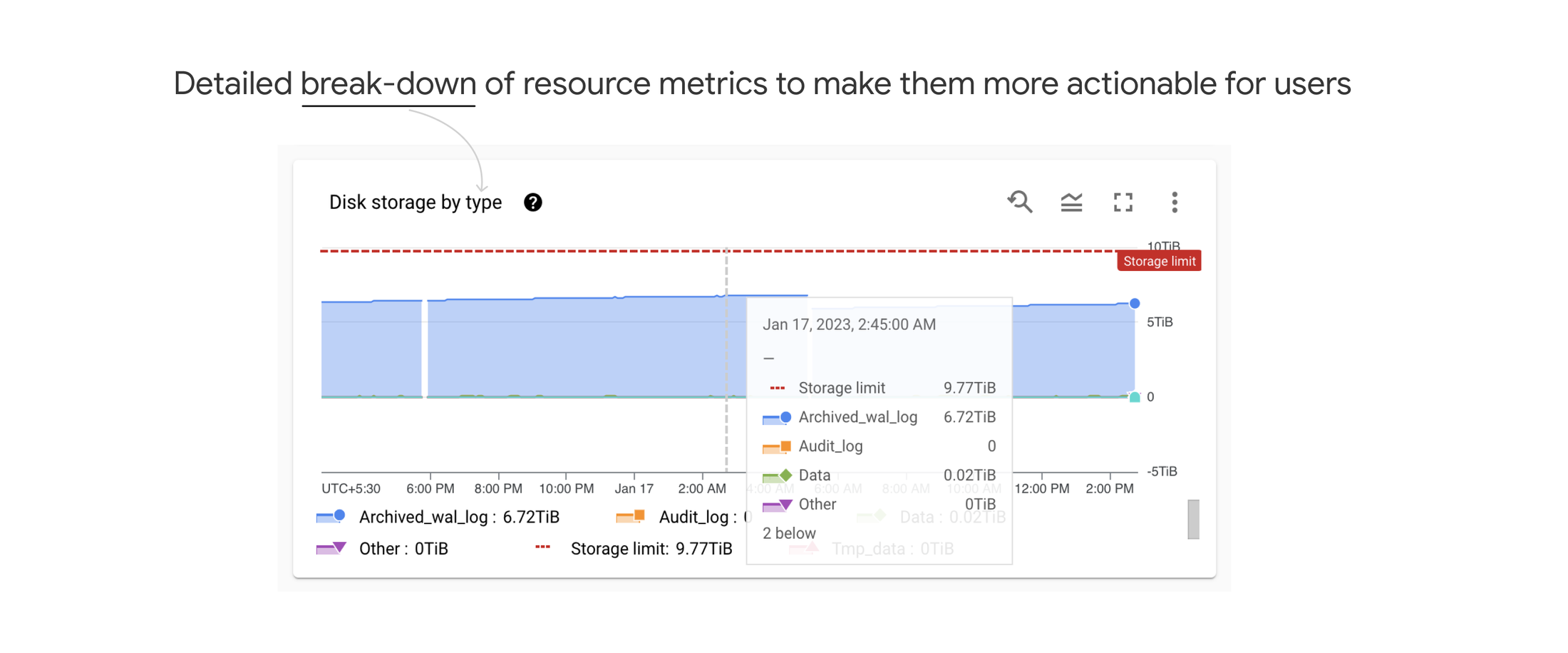Click the 12:00 PM axis label
The image size is (1568, 653).
[x=1041, y=488]
